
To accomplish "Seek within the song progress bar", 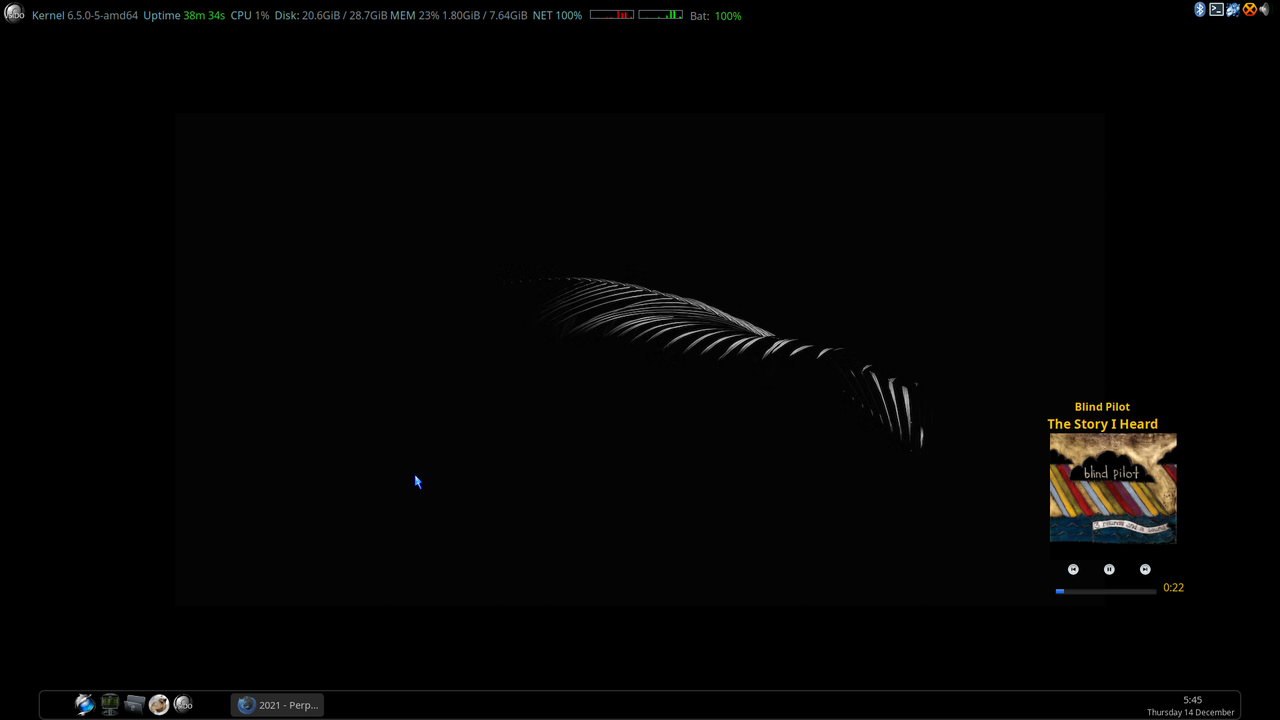I will 1106,591.
